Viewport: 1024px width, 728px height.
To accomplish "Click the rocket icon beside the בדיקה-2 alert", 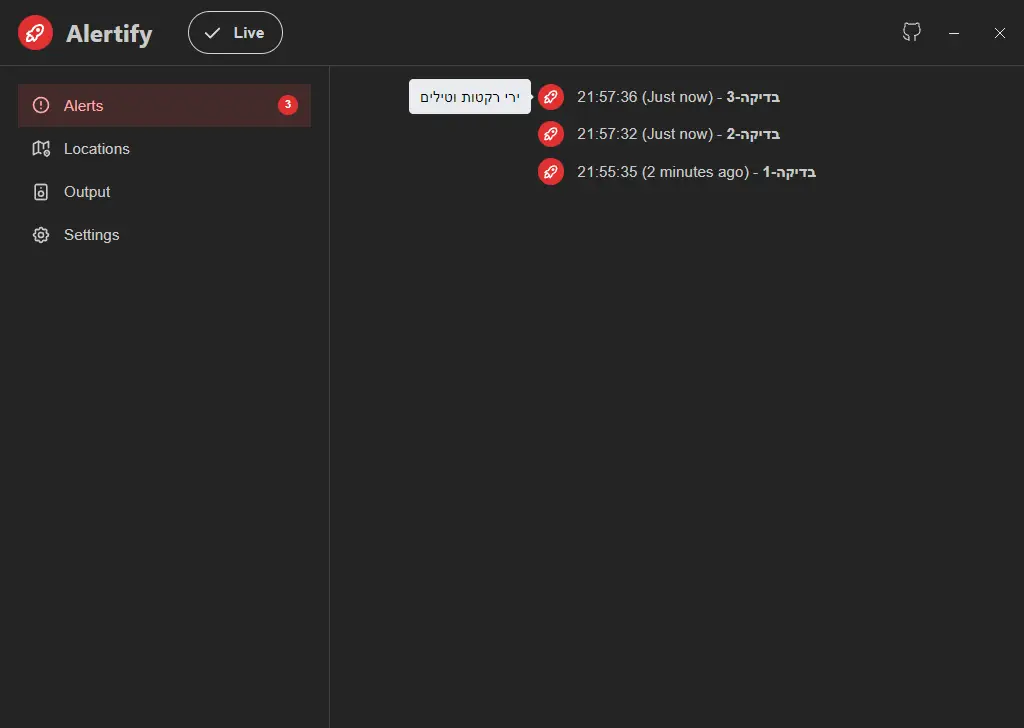I will (x=551, y=133).
